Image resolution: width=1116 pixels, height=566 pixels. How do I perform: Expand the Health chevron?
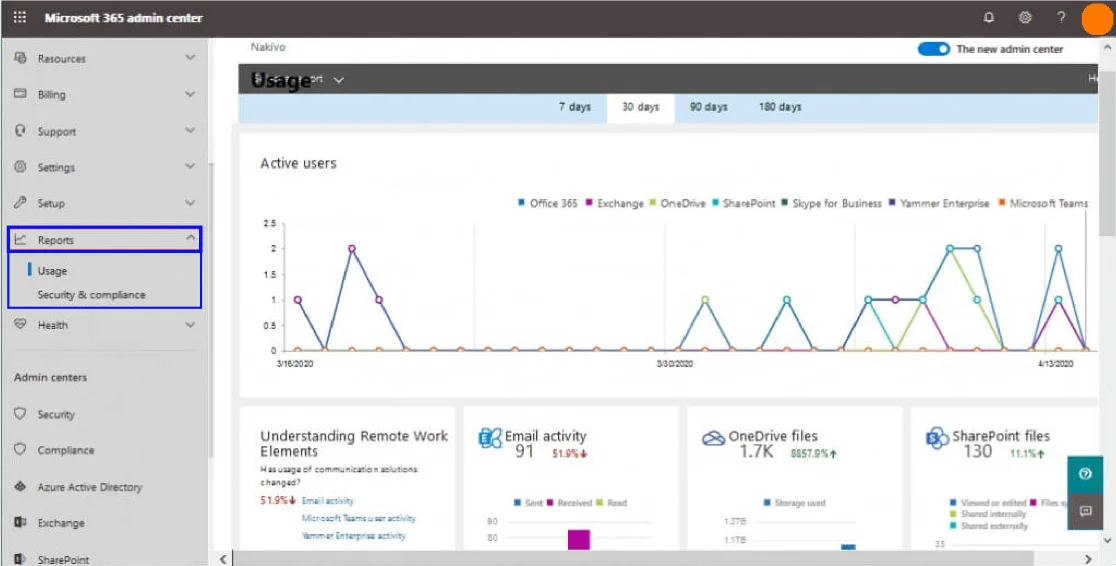click(x=190, y=325)
